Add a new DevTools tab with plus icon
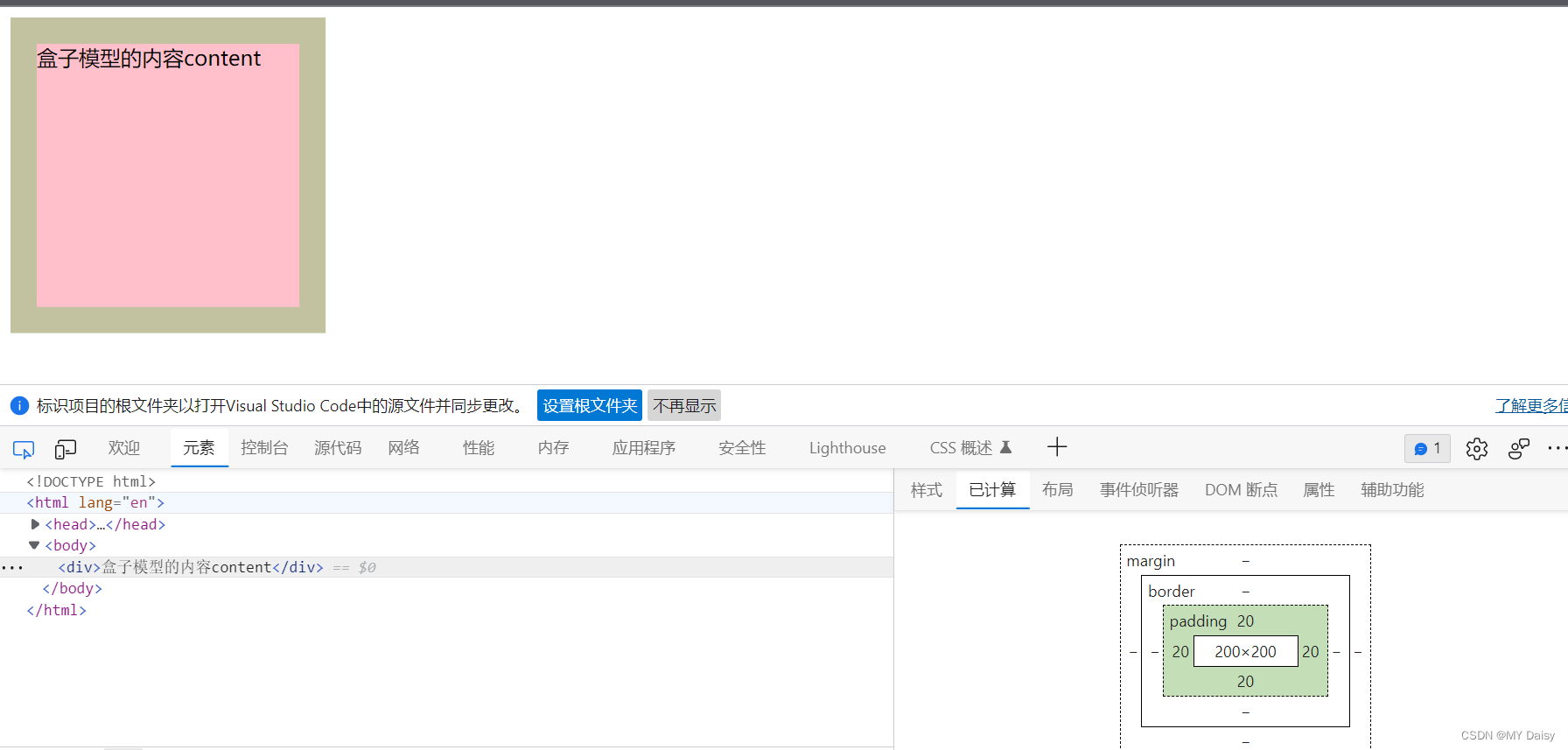The width and height of the screenshot is (1568, 750). tap(1057, 447)
